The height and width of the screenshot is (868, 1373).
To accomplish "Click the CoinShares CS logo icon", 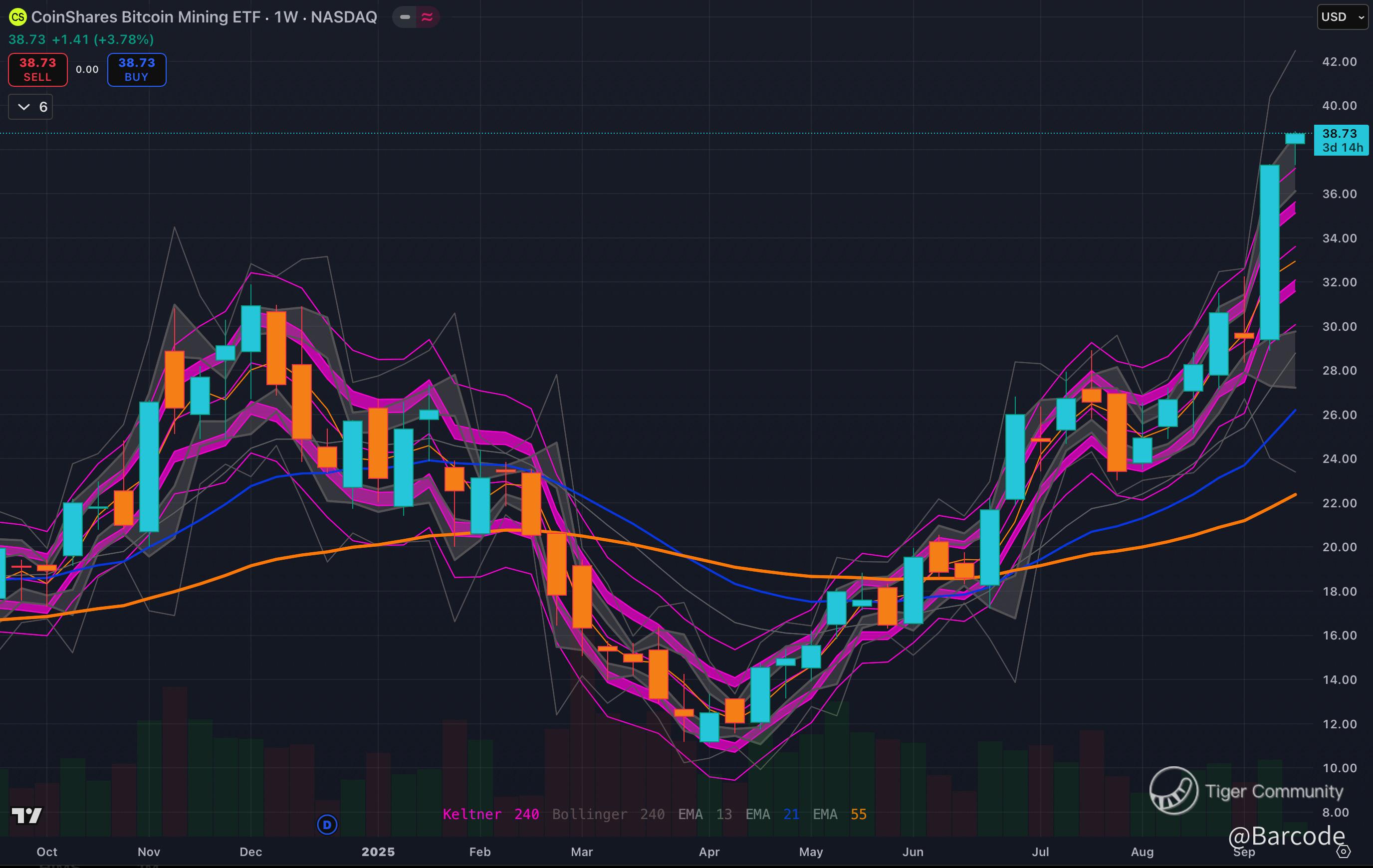I will point(17,17).
